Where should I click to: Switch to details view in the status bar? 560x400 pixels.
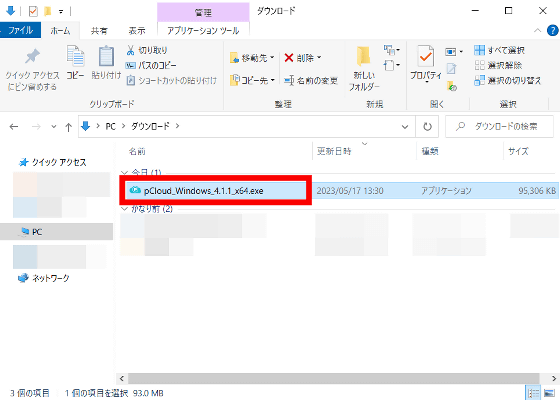534,393
